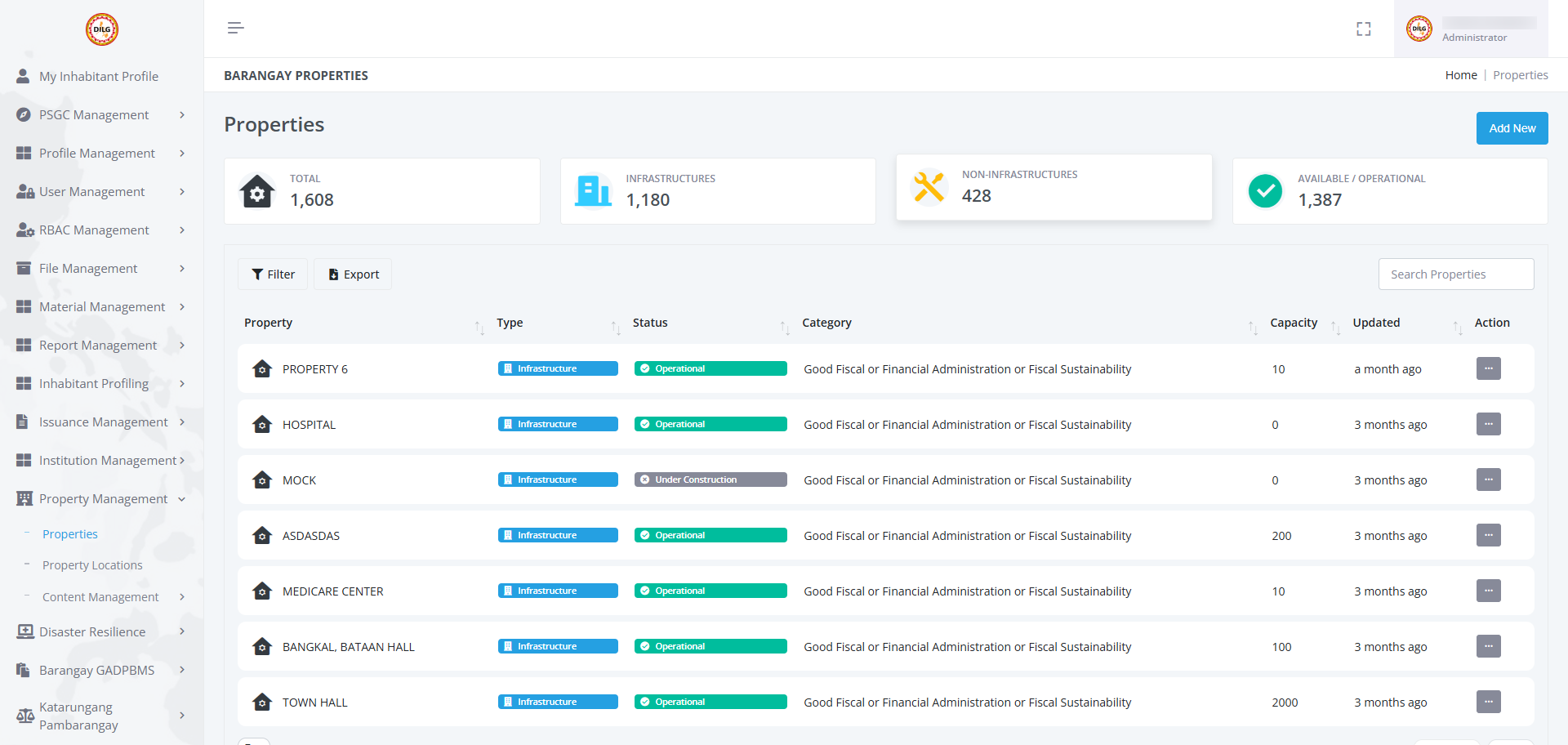Image resolution: width=1568 pixels, height=745 pixels.
Task: Sort table by Category column
Action: click(1253, 328)
